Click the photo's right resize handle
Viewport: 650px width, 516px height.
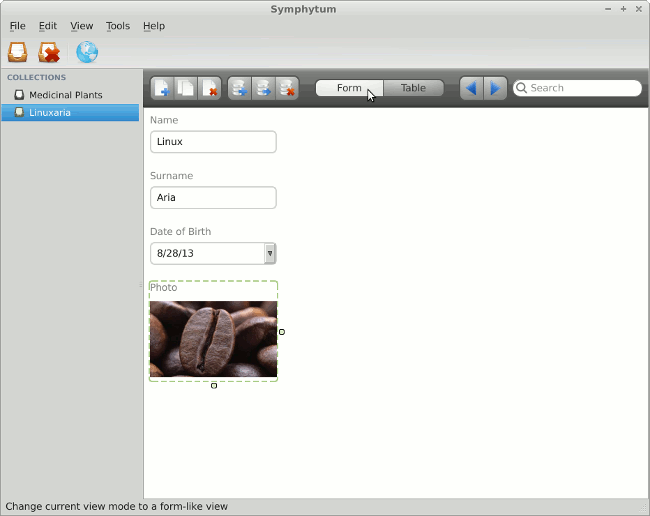[282, 332]
